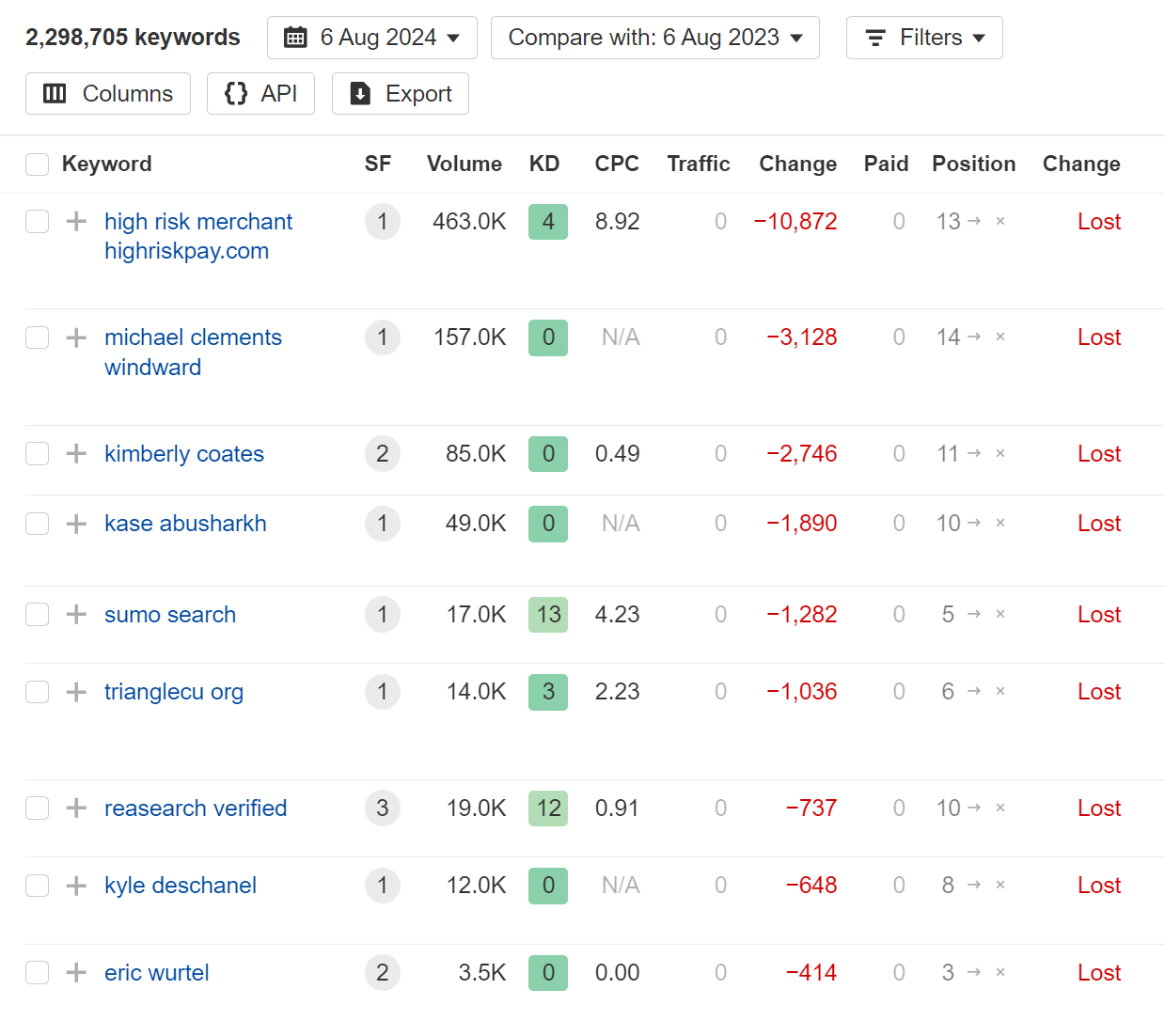Open the 'Compare with: 6 Aug 2023' dropdown

pos(654,38)
